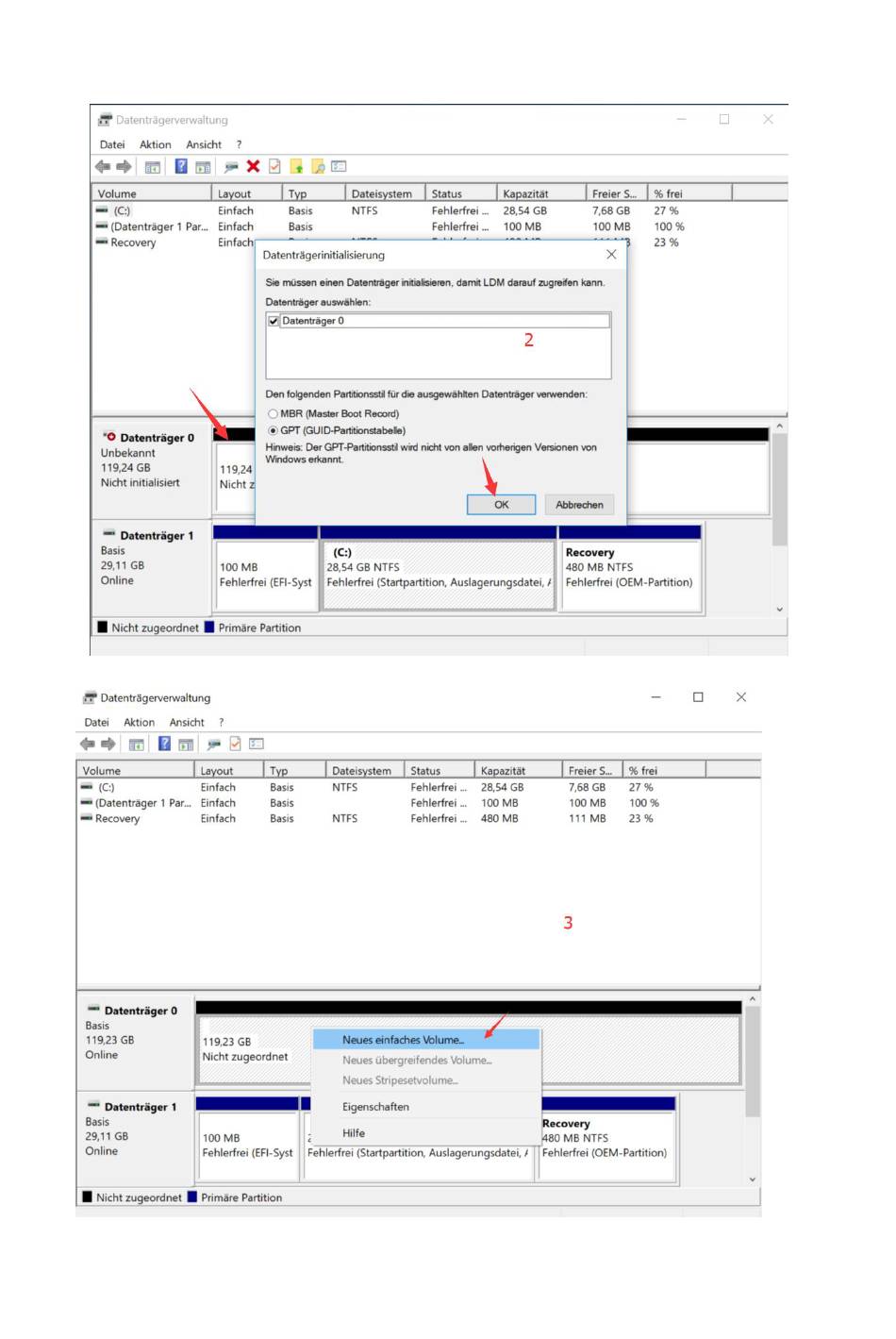Open the blue help icon in lower window
This screenshot has height=1339, width=896.
click(x=164, y=744)
